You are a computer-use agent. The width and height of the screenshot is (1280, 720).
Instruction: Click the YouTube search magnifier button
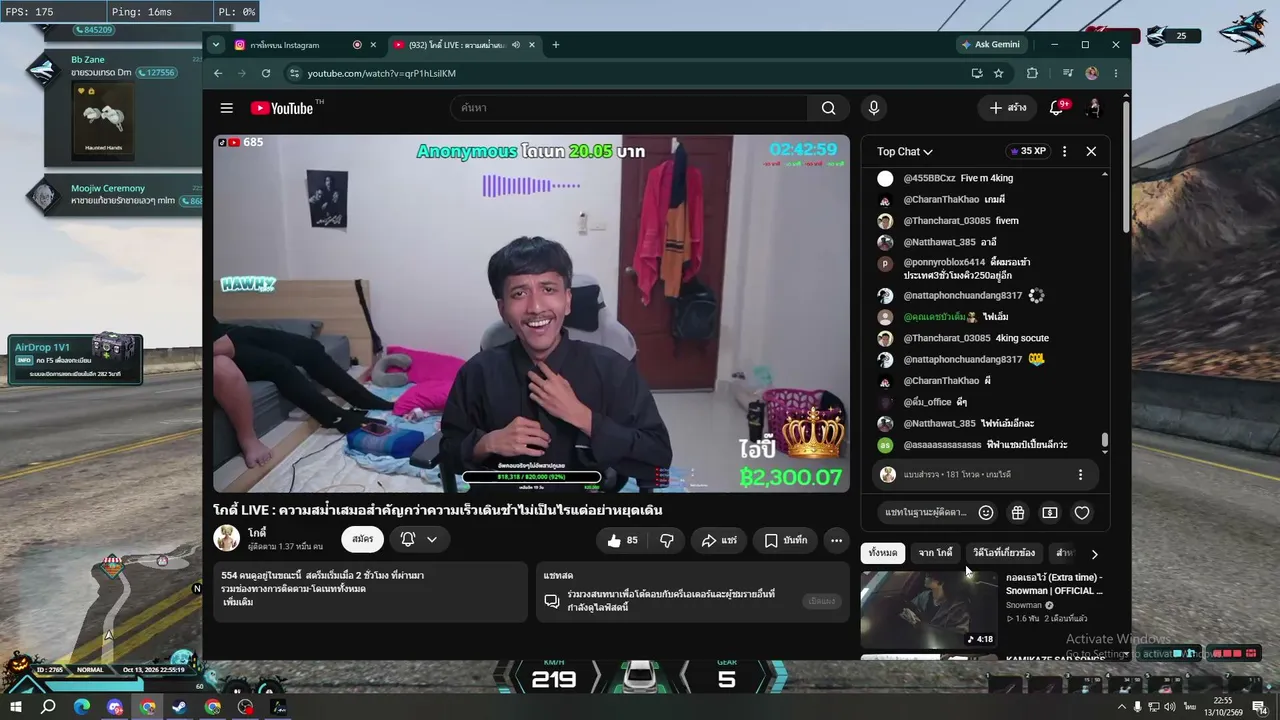(x=828, y=108)
